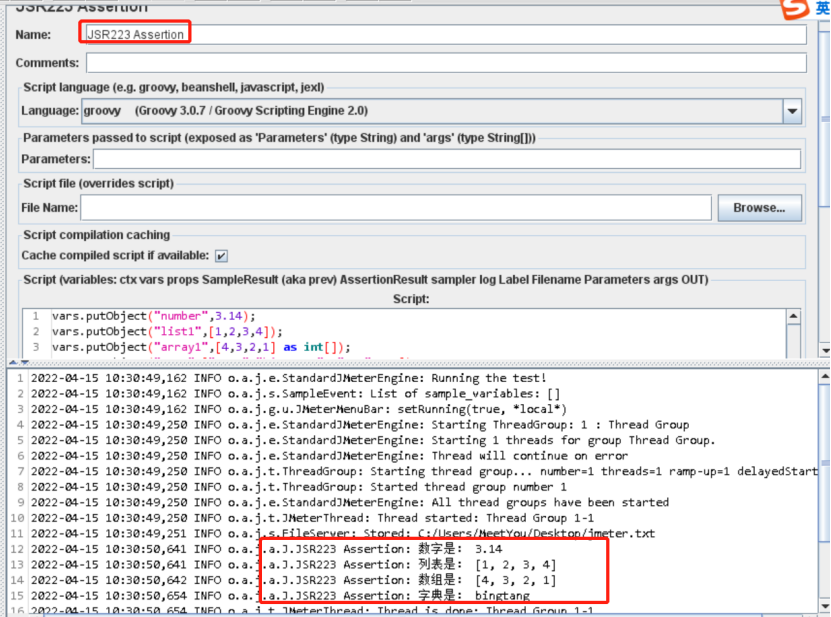831x617 pixels.
Task: Select log line "字典是: bingtang"
Action: point(280,596)
